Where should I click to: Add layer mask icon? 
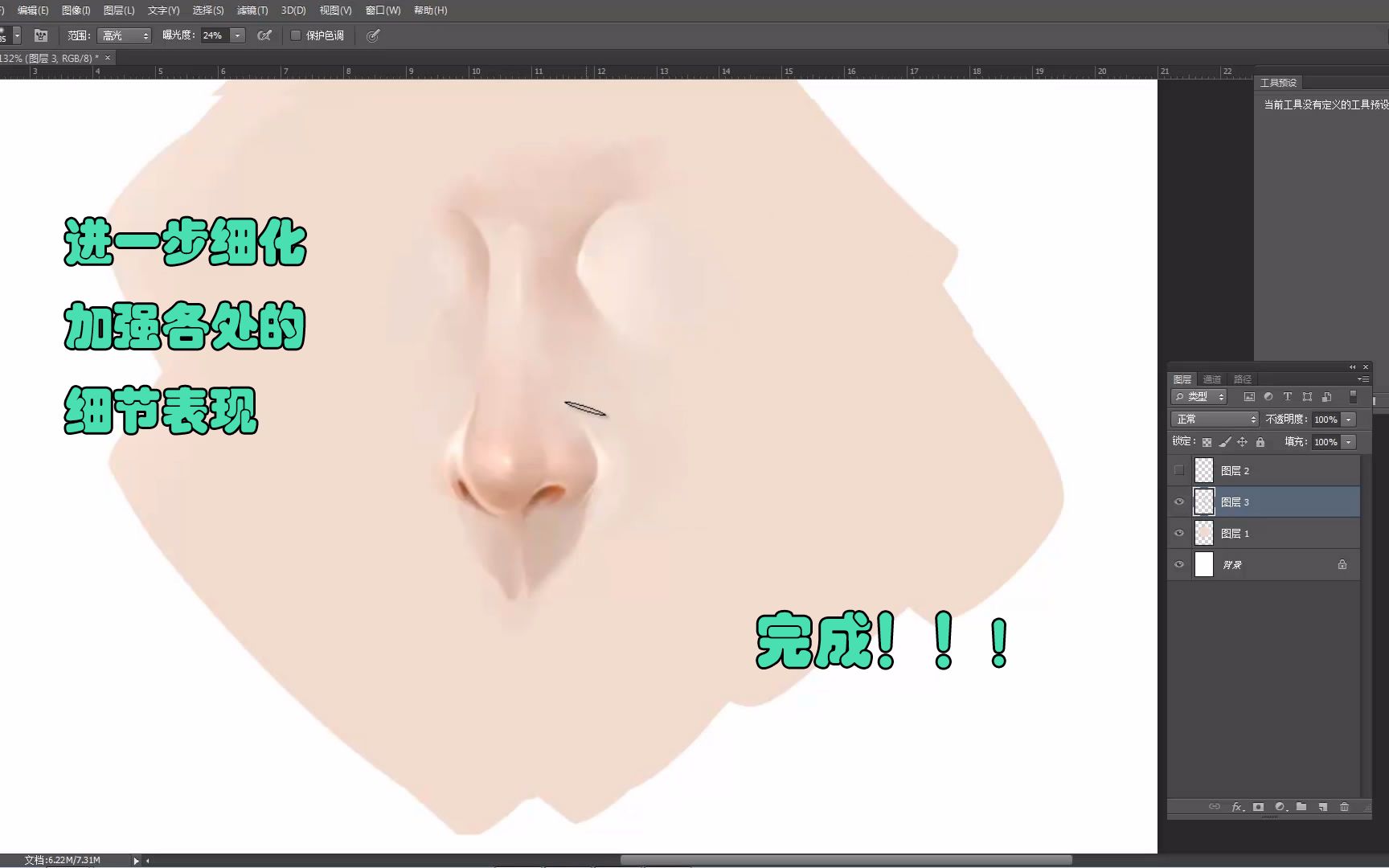1259,807
